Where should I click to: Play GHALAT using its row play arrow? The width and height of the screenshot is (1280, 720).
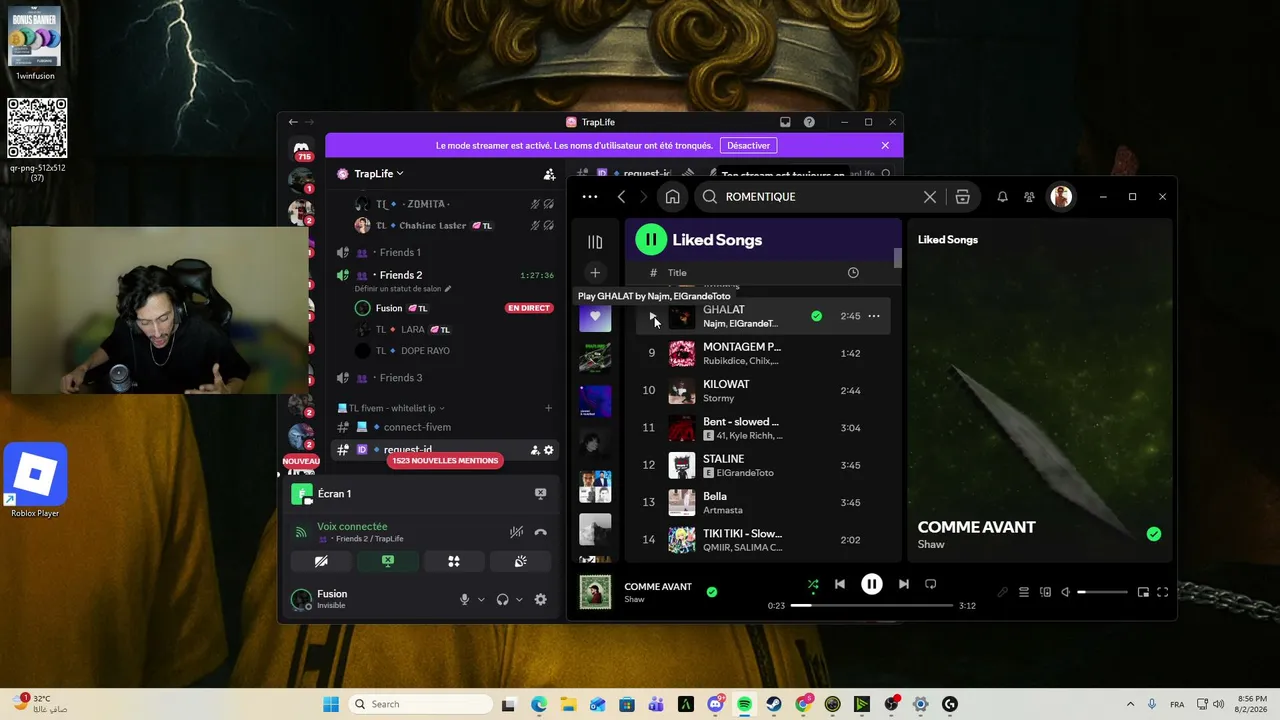pyautogui.click(x=652, y=317)
